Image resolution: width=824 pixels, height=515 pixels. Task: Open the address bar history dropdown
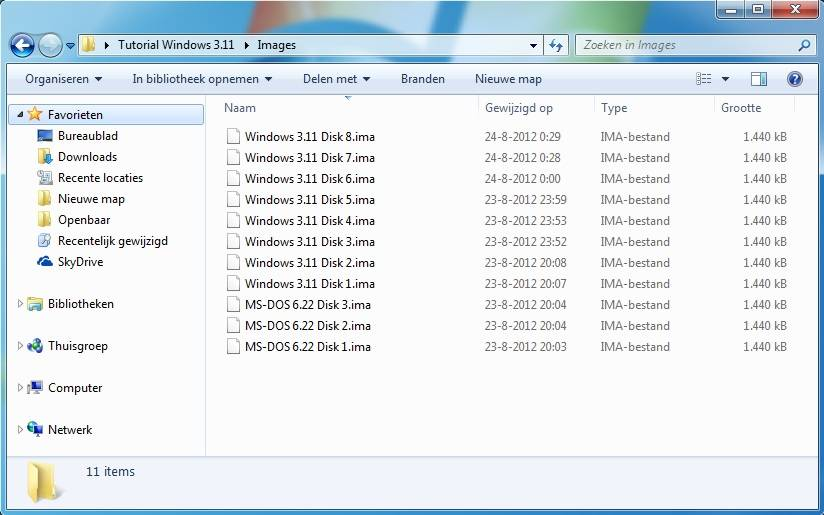pyautogui.click(x=534, y=45)
